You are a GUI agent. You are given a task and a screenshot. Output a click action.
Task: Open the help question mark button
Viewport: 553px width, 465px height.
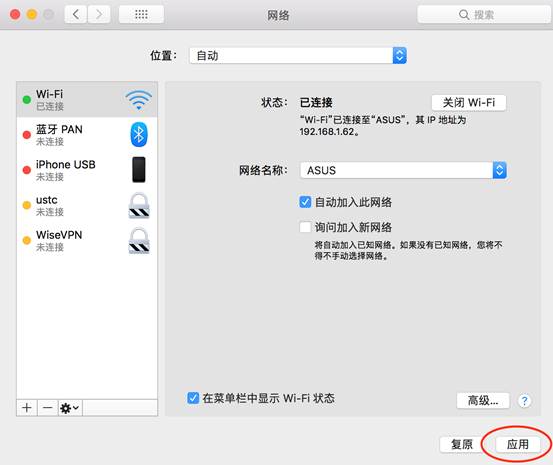coord(524,401)
